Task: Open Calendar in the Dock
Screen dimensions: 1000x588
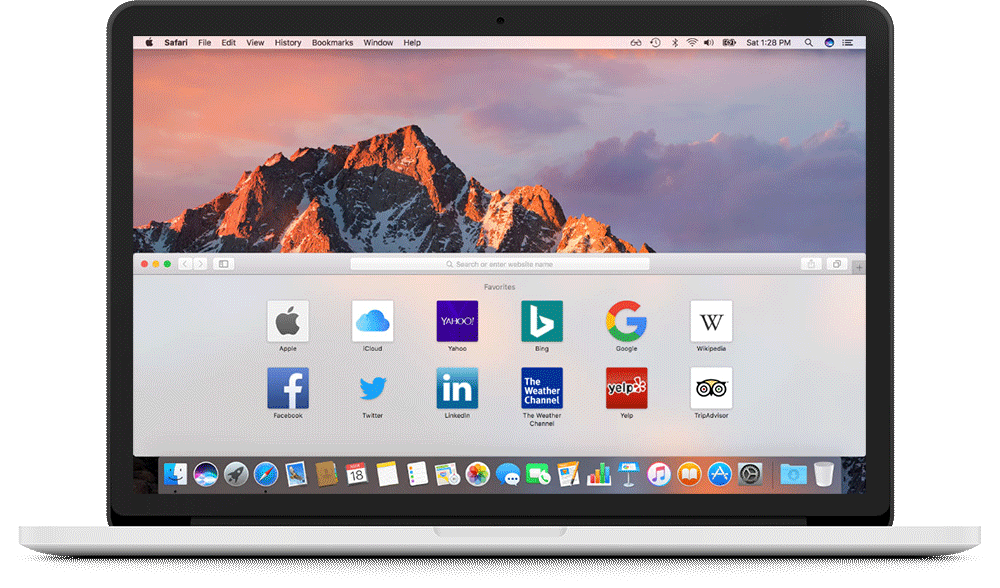Action: (357, 474)
